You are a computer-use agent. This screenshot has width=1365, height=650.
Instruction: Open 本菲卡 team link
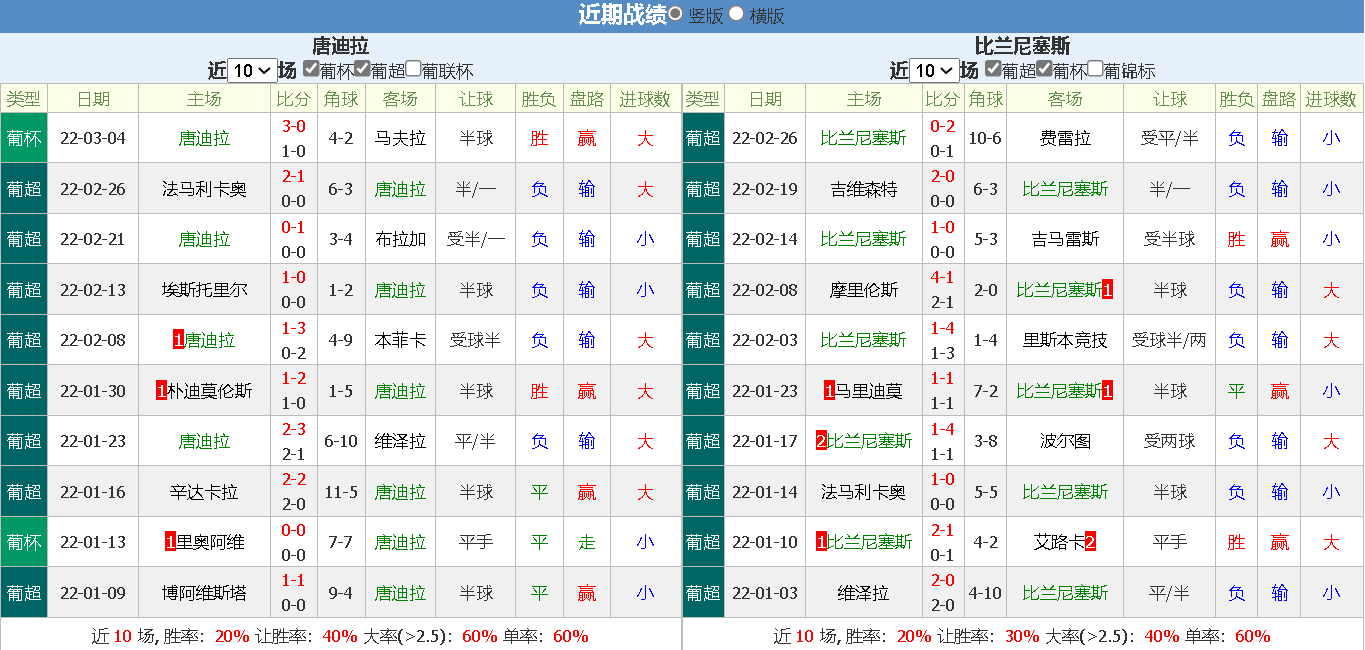pyautogui.click(x=400, y=340)
